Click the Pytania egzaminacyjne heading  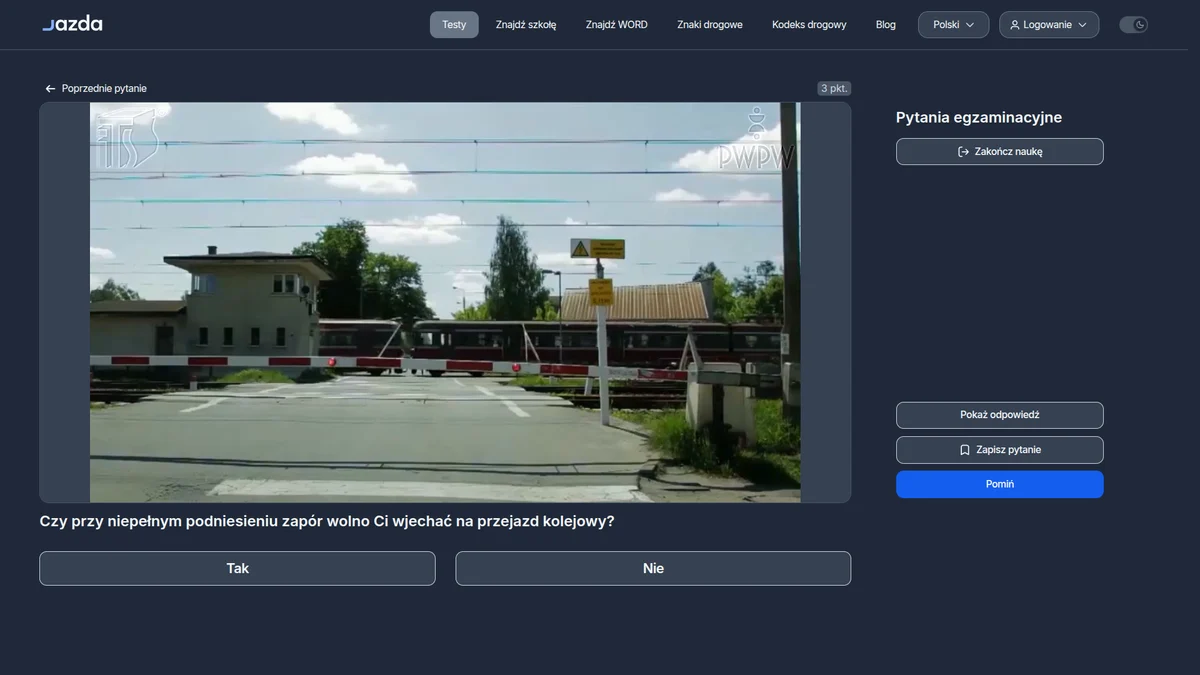pos(979,118)
